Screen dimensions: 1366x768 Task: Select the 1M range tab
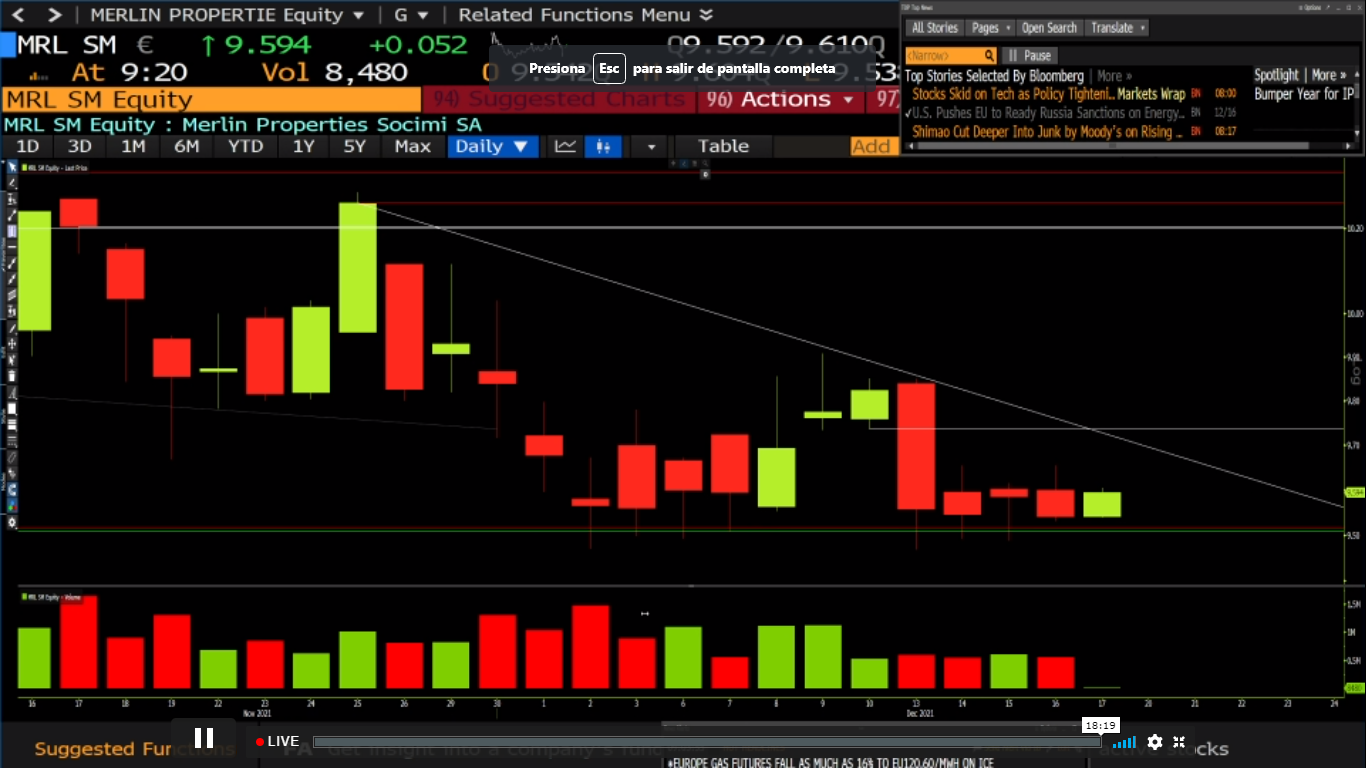pos(133,146)
